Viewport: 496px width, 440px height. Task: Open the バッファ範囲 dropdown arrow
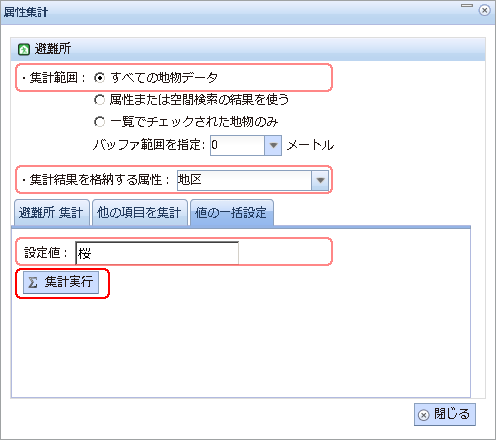[273, 145]
